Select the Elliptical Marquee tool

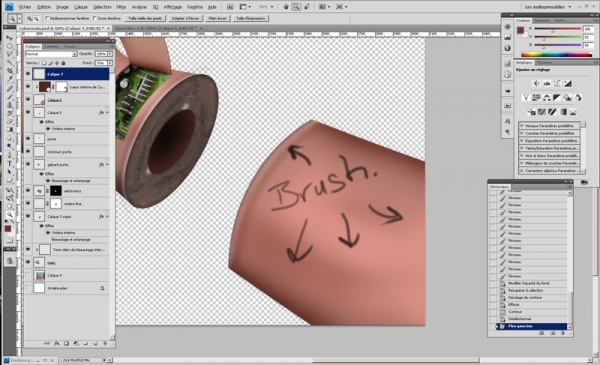click(x=10, y=46)
